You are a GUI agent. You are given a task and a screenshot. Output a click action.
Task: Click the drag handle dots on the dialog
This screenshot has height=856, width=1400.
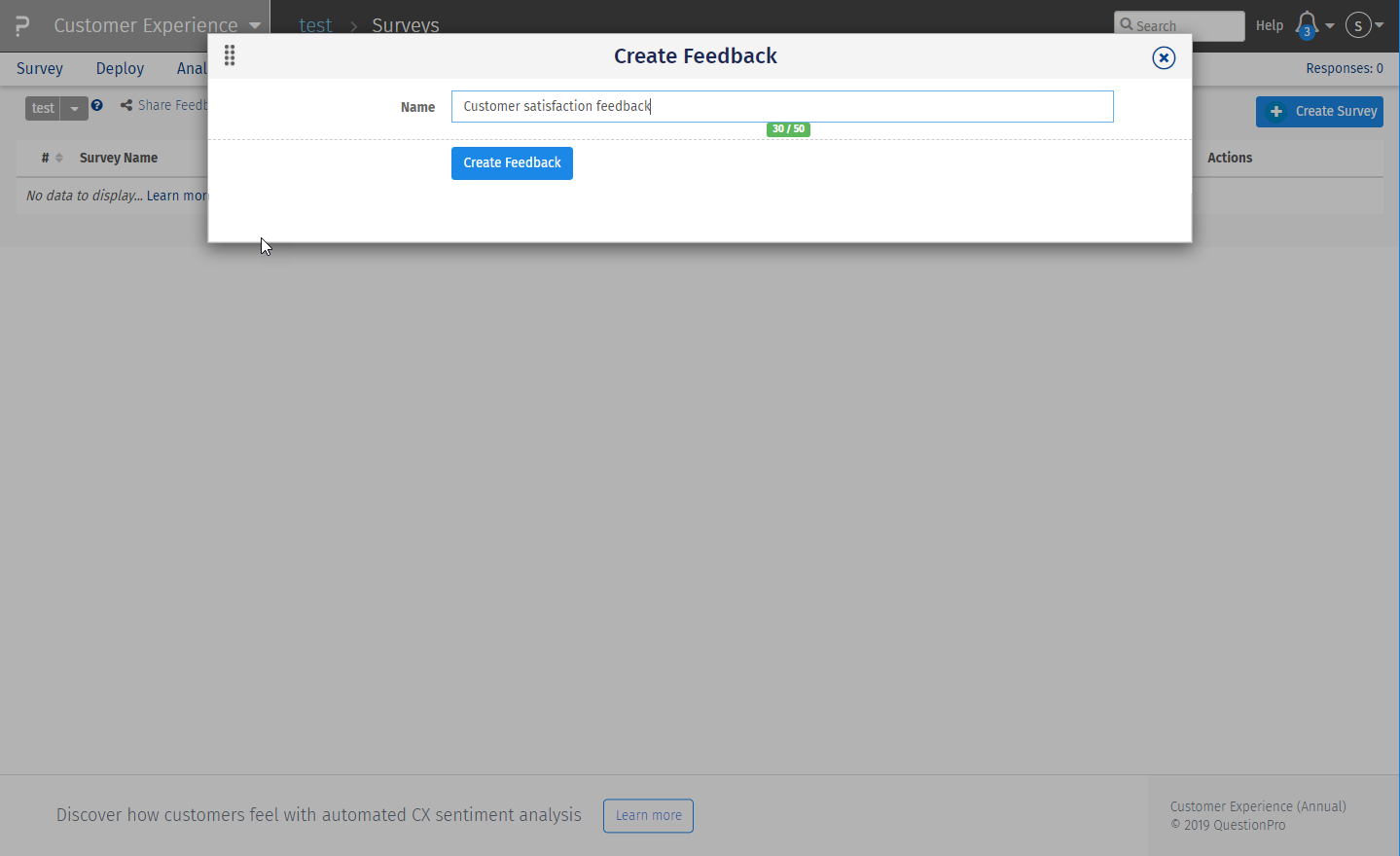click(230, 55)
